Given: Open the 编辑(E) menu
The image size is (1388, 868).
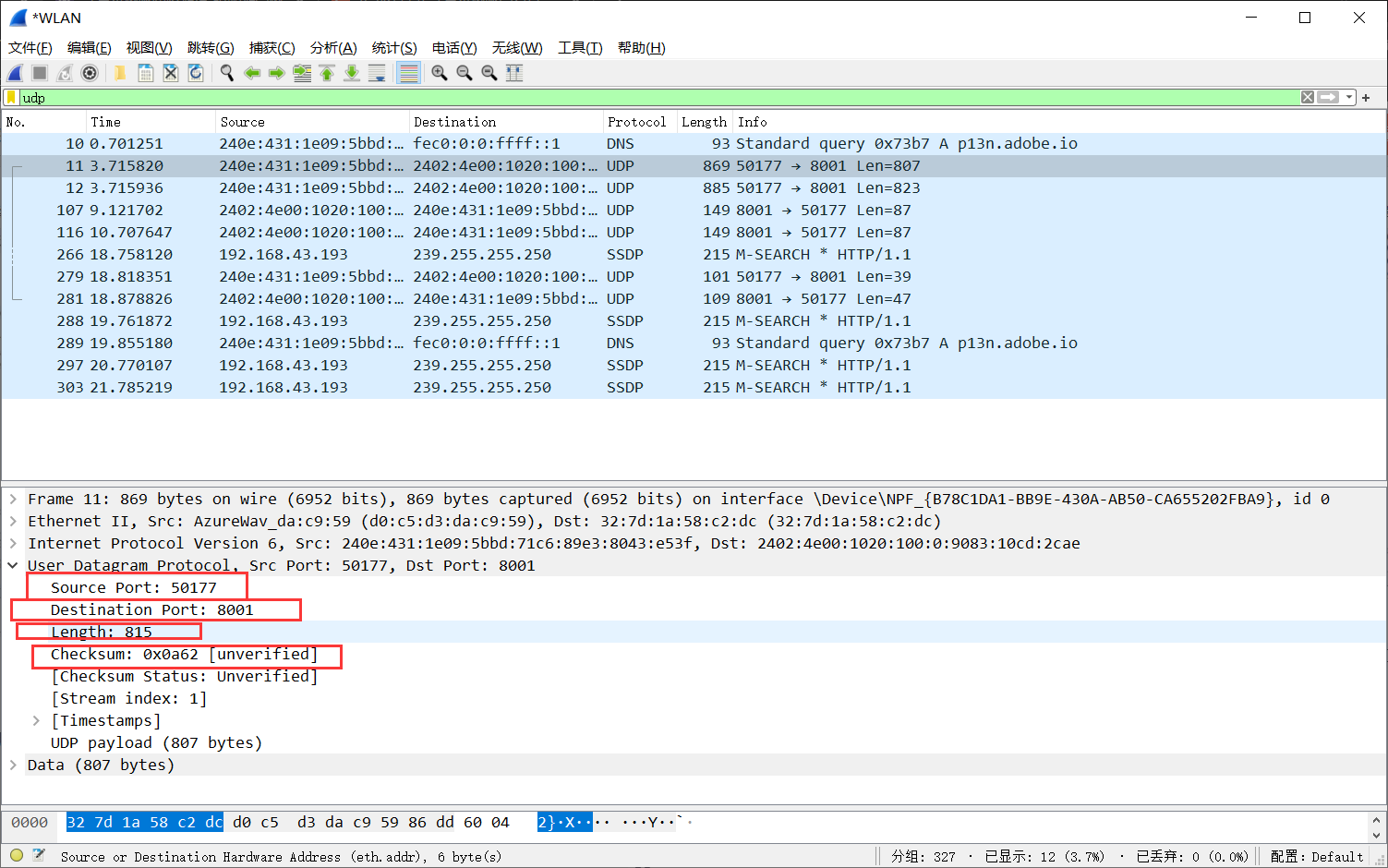Looking at the screenshot, I should click(90, 47).
